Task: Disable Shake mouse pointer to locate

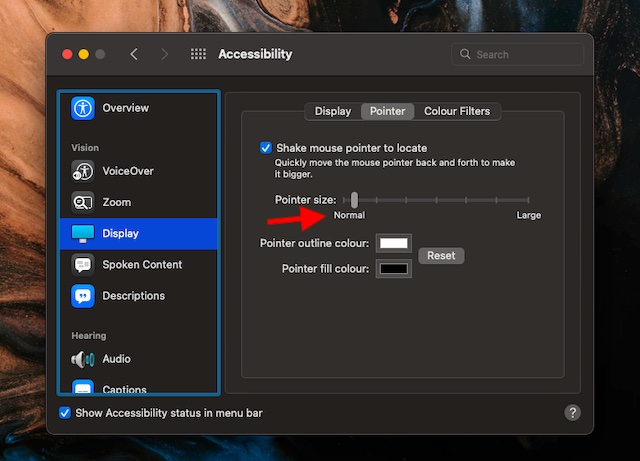Action: pyautogui.click(x=266, y=148)
